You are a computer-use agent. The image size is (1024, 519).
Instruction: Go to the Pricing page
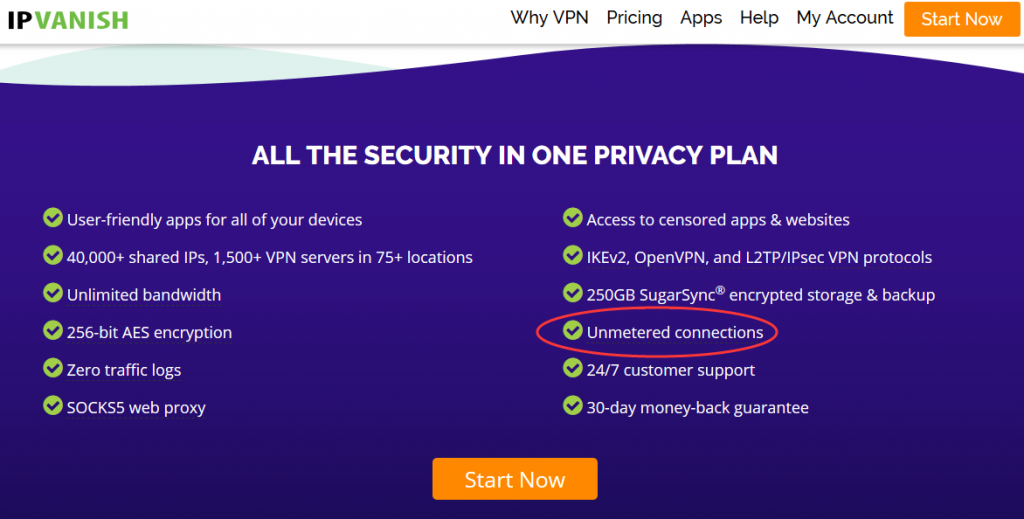click(634, 18)
